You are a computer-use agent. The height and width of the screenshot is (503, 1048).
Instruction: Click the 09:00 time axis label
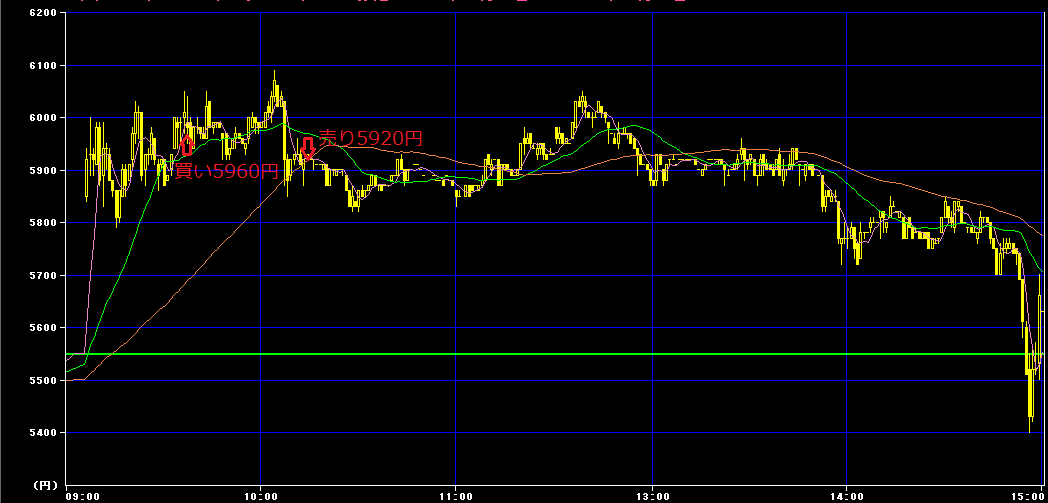point(83,496)
